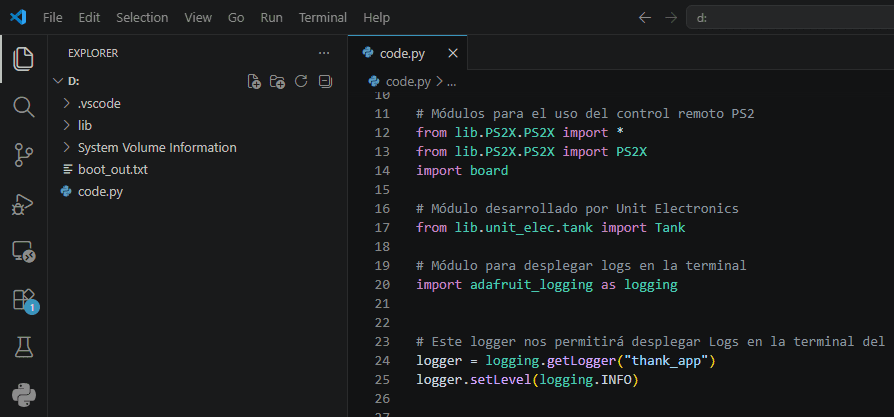Open the Run and Debug view
This screenshot has height=417, width=894.
pos(23,204)
